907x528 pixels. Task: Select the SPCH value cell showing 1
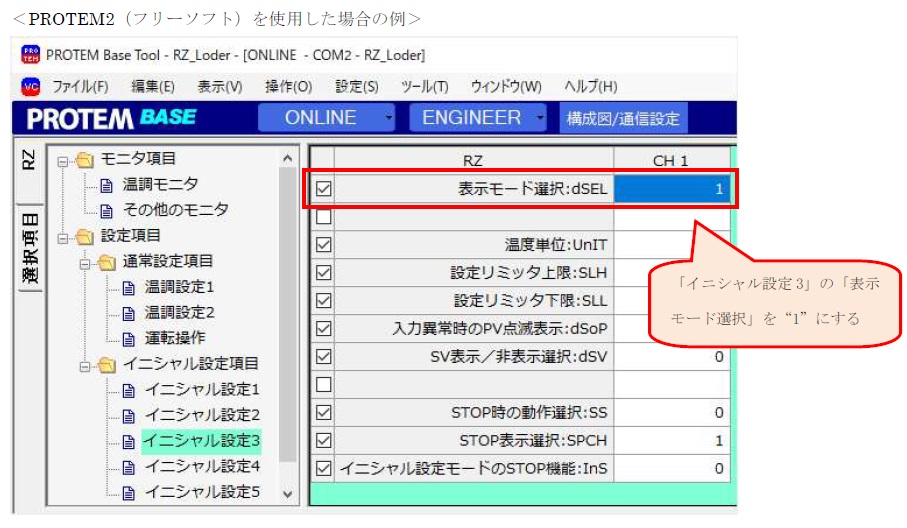672,440
